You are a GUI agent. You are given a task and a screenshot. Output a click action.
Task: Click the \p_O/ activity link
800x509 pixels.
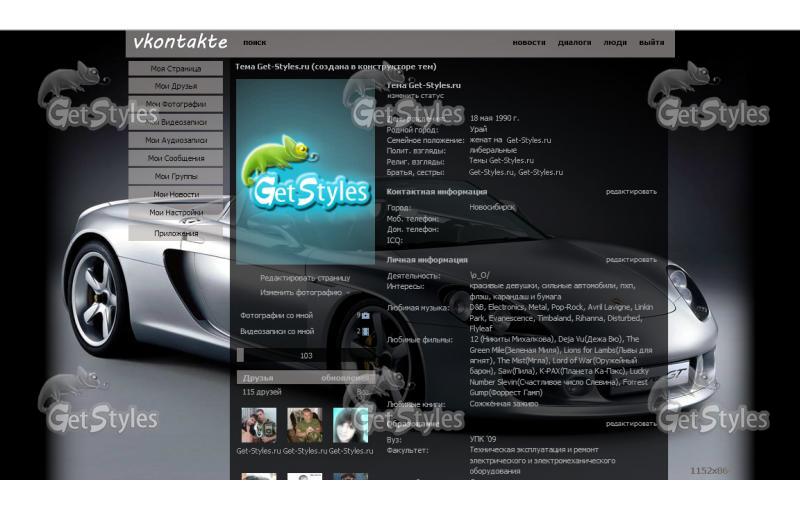[x=480, y=275]
